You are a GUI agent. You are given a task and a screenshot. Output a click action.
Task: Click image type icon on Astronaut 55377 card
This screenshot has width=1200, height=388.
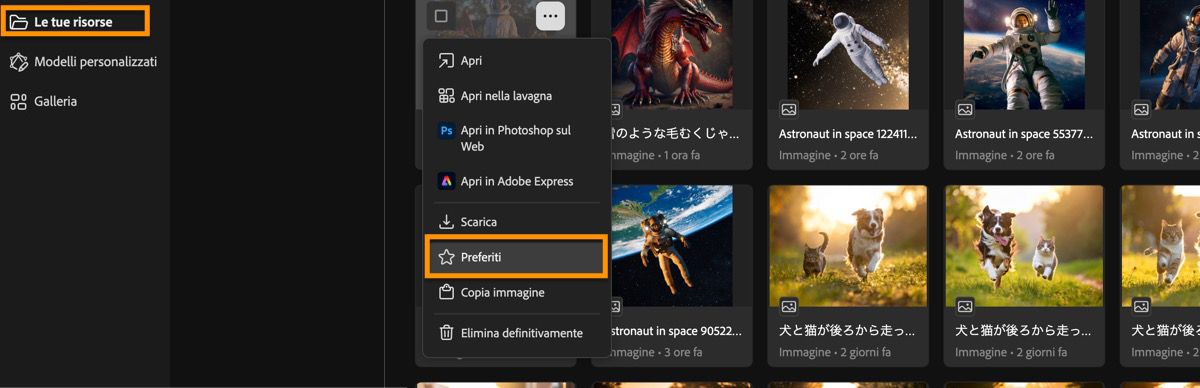965,109
